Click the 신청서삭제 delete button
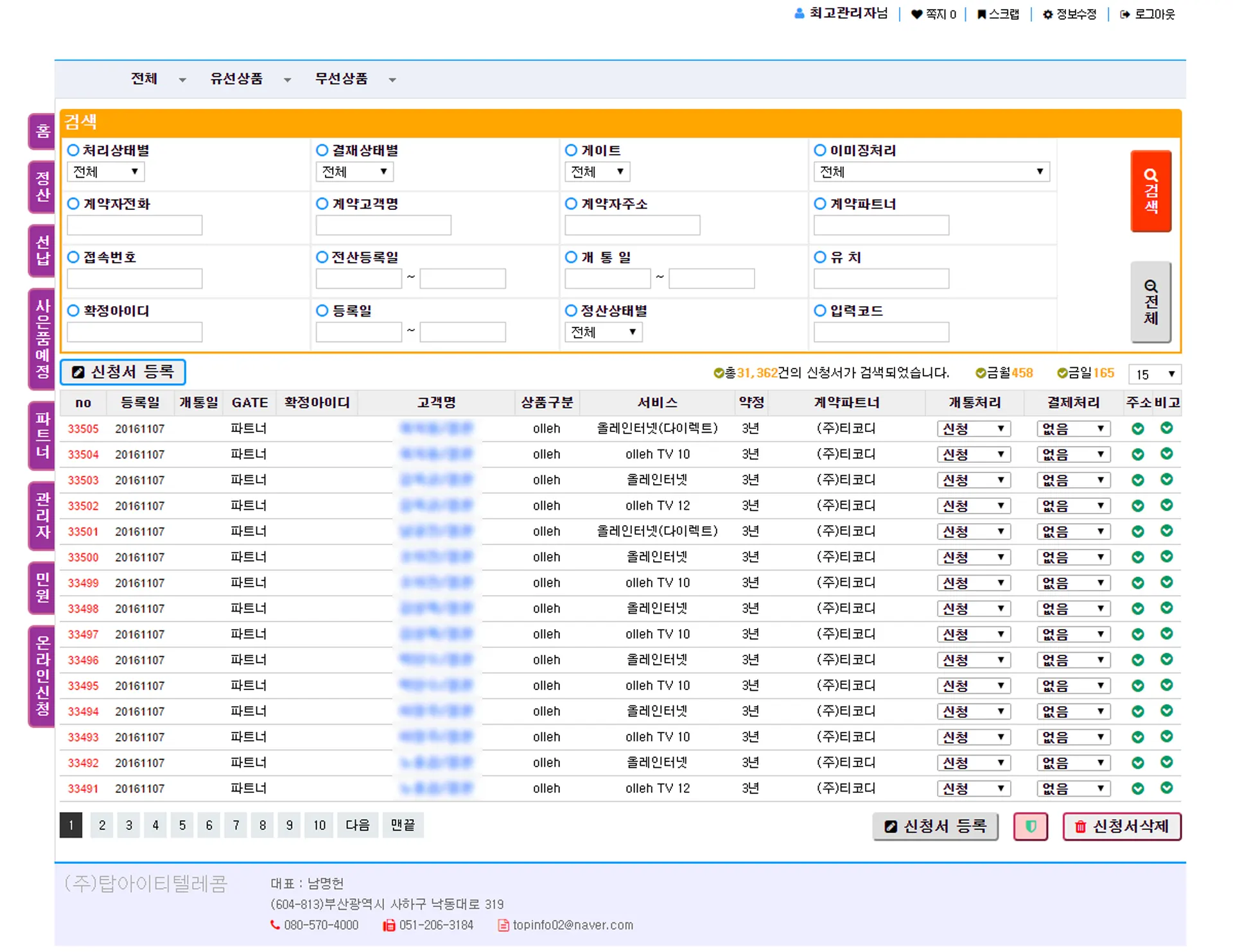Screen dimensions: 1233x952 (1121, 826)
